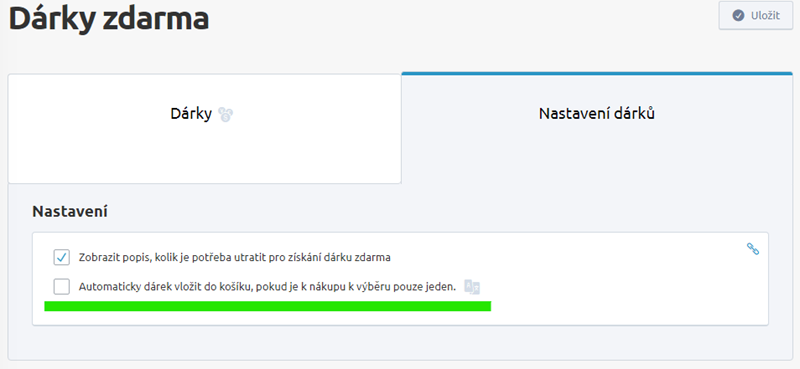Click the Nastavení section heading

click(x=70, y=212)
